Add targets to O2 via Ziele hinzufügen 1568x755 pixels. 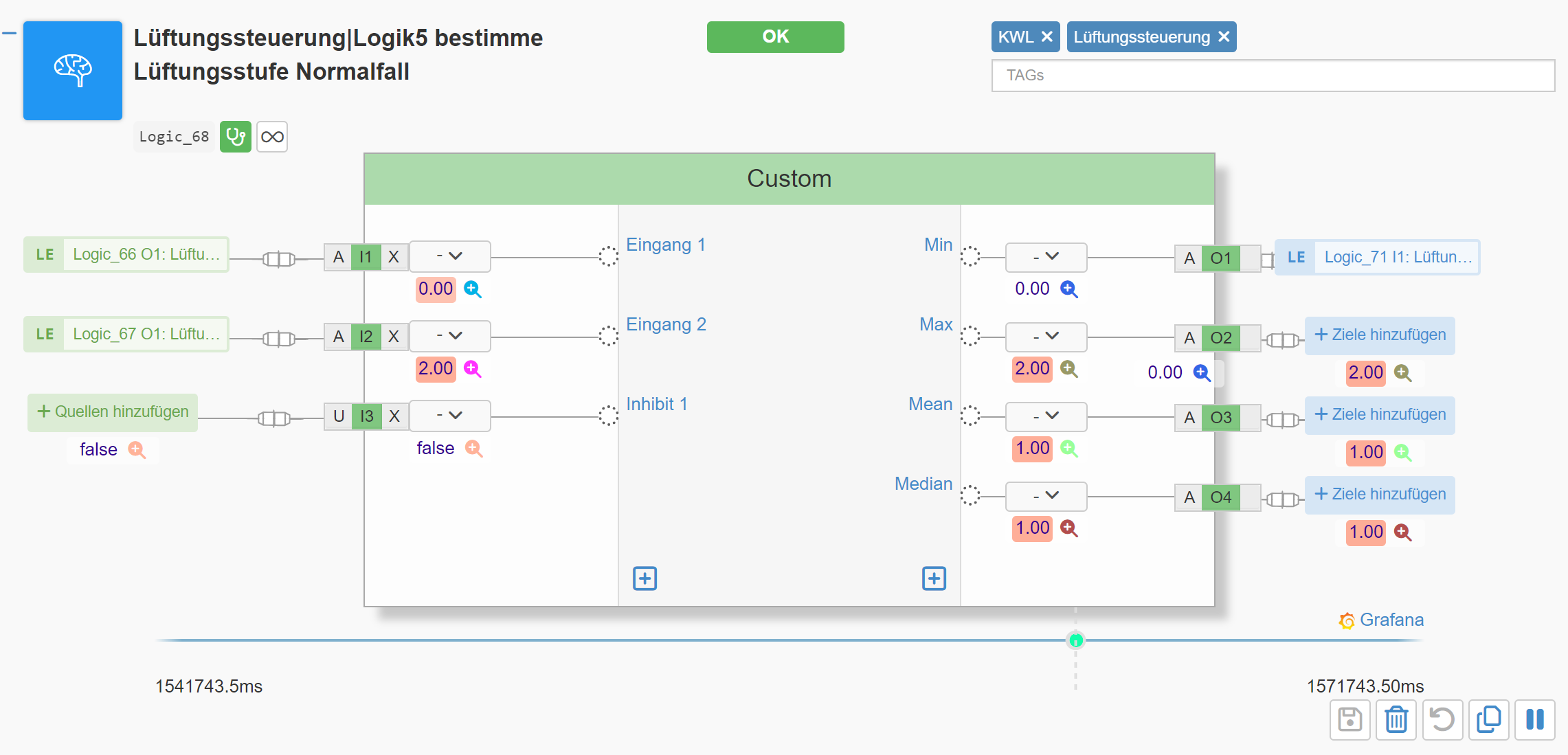1380,335
